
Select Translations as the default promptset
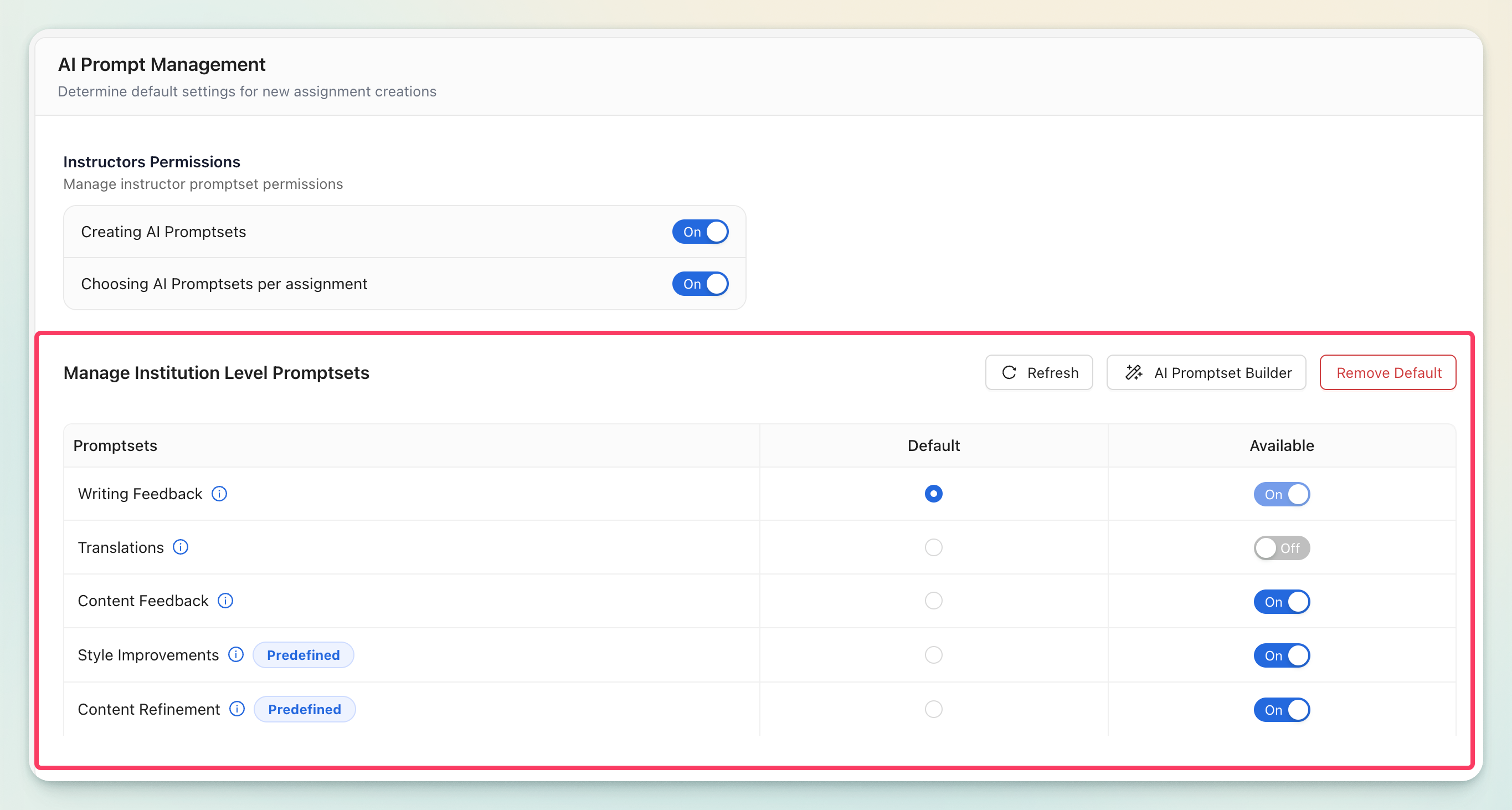[x=933, y=547]
